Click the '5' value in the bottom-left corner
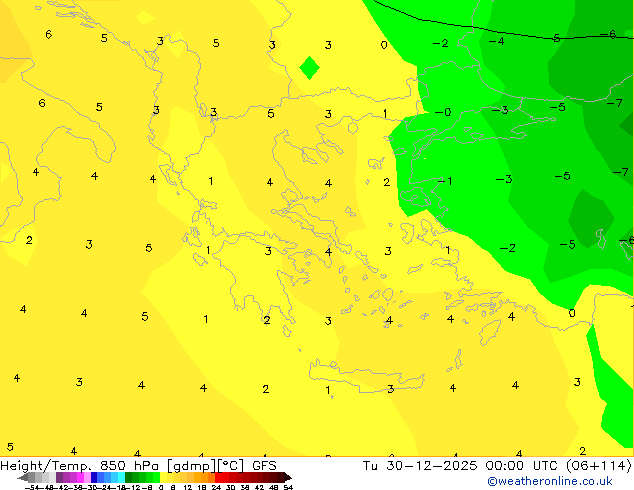634x490 pixels. point(10,447)
